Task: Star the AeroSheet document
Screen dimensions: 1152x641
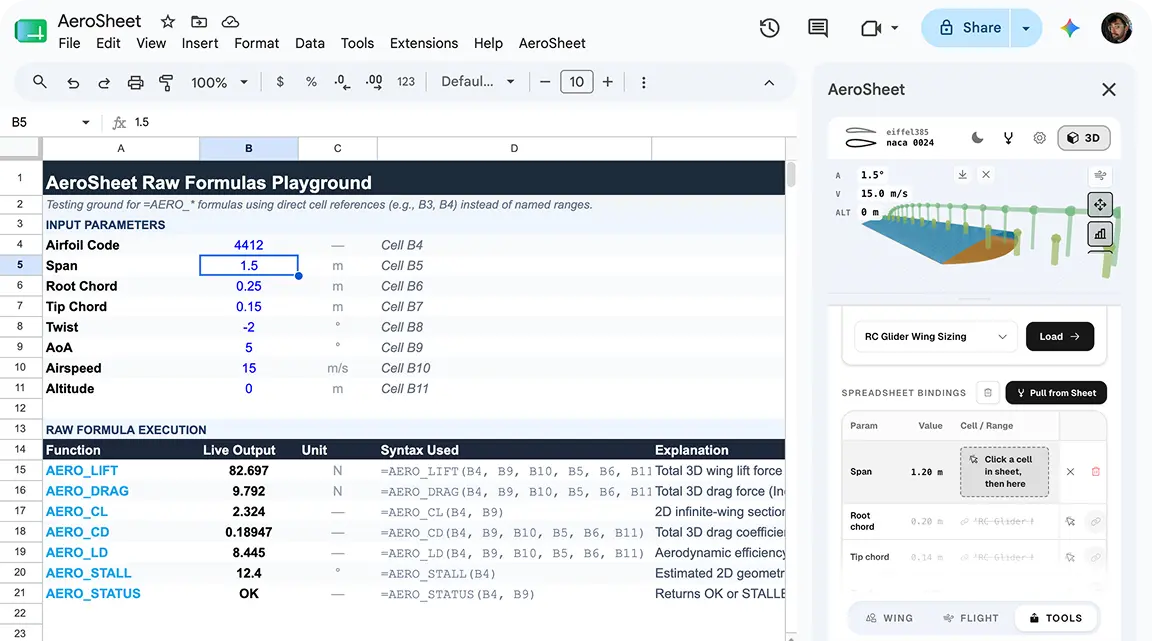Action: pos(168,22)
